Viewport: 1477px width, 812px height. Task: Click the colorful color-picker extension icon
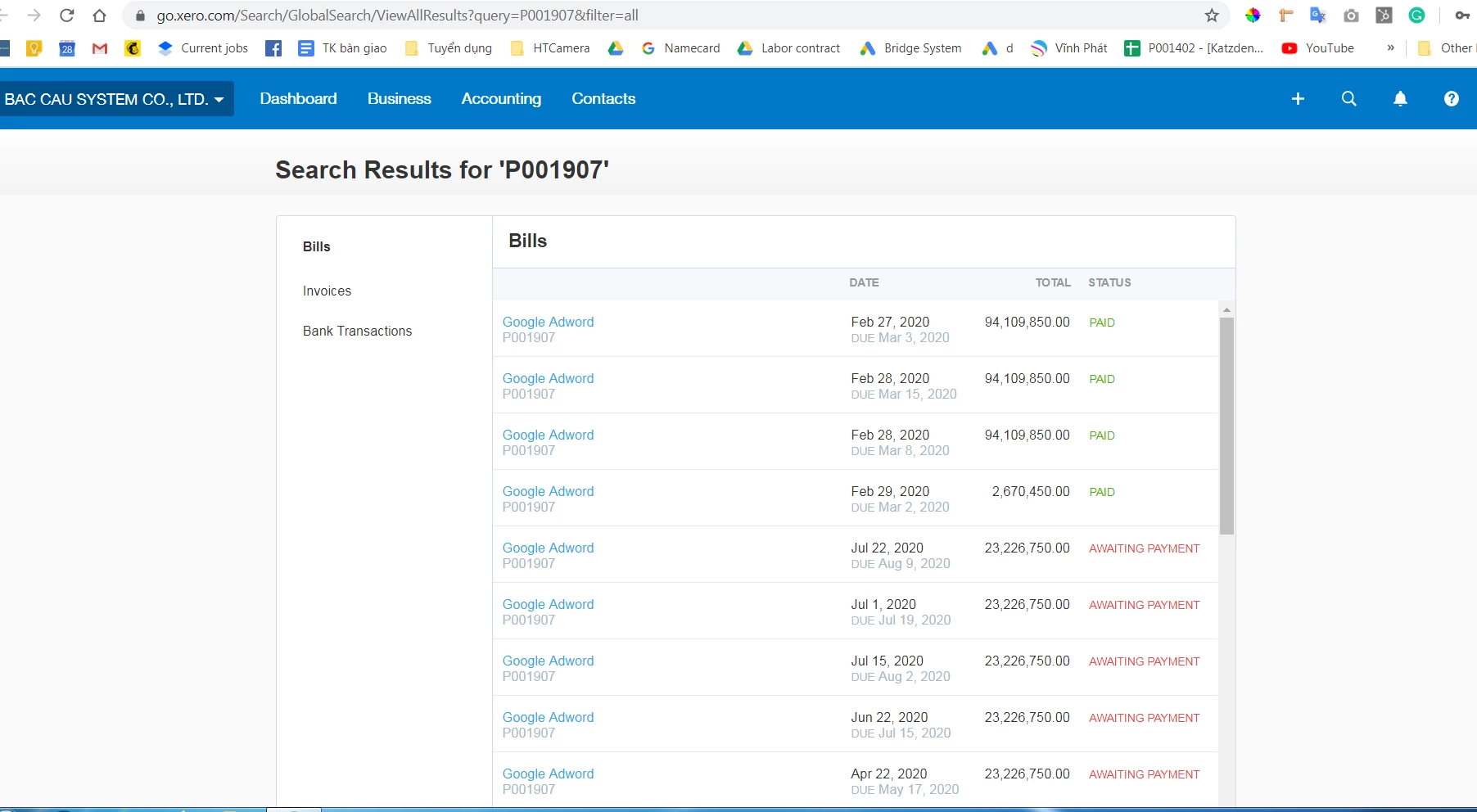(x=1253, y=16)
